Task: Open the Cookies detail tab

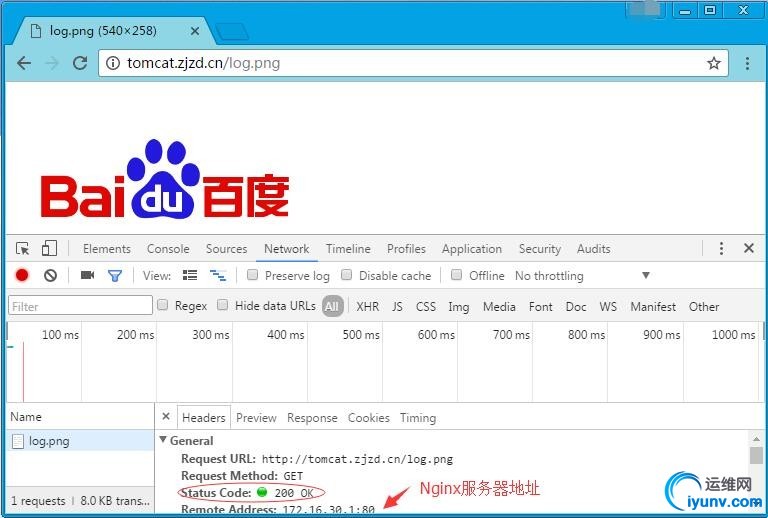Action: click(368, 418)
